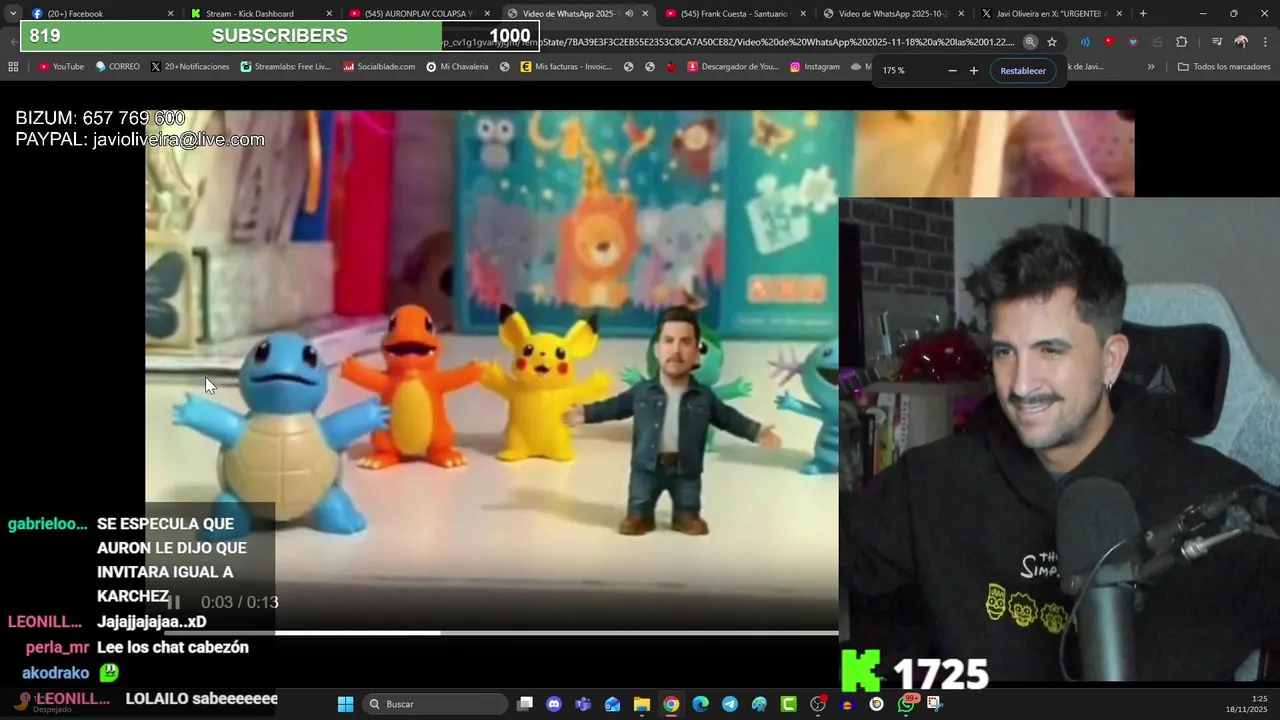Open the CORREO bookmark
Screen dimensions: 1280x720
[x=118, y=67]
